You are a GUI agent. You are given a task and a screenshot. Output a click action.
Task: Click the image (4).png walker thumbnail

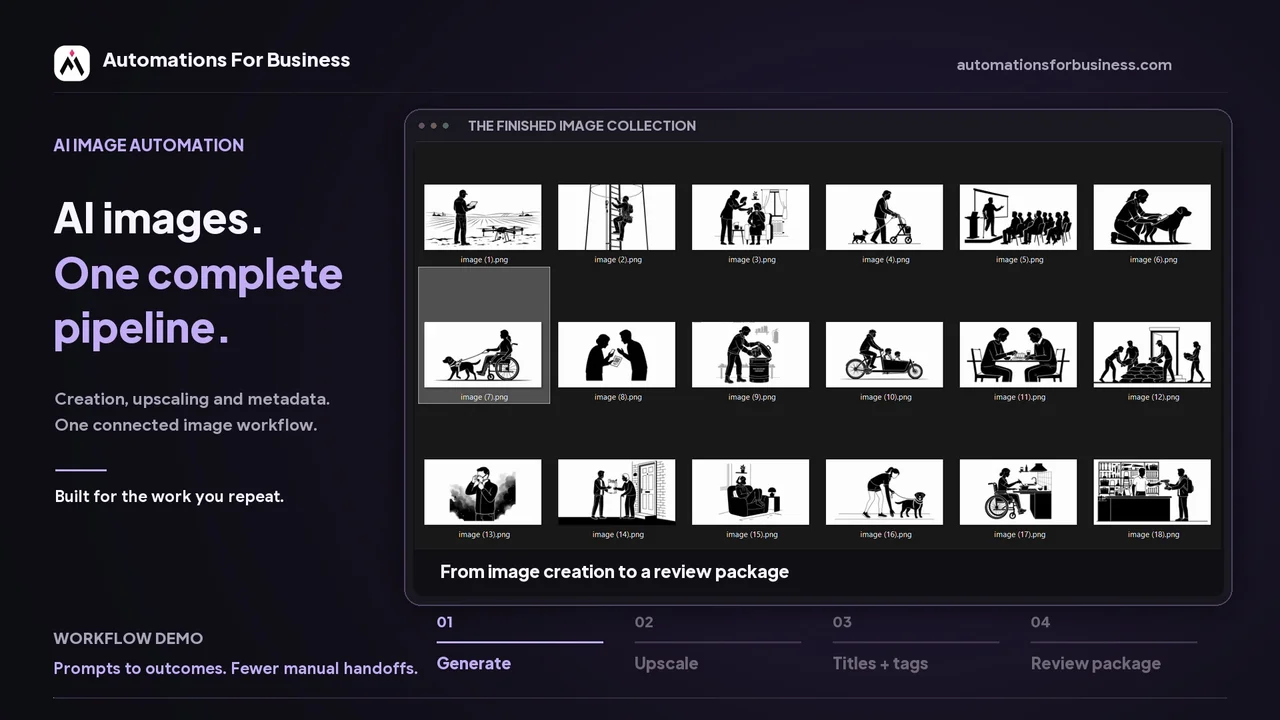coord(885,217)
